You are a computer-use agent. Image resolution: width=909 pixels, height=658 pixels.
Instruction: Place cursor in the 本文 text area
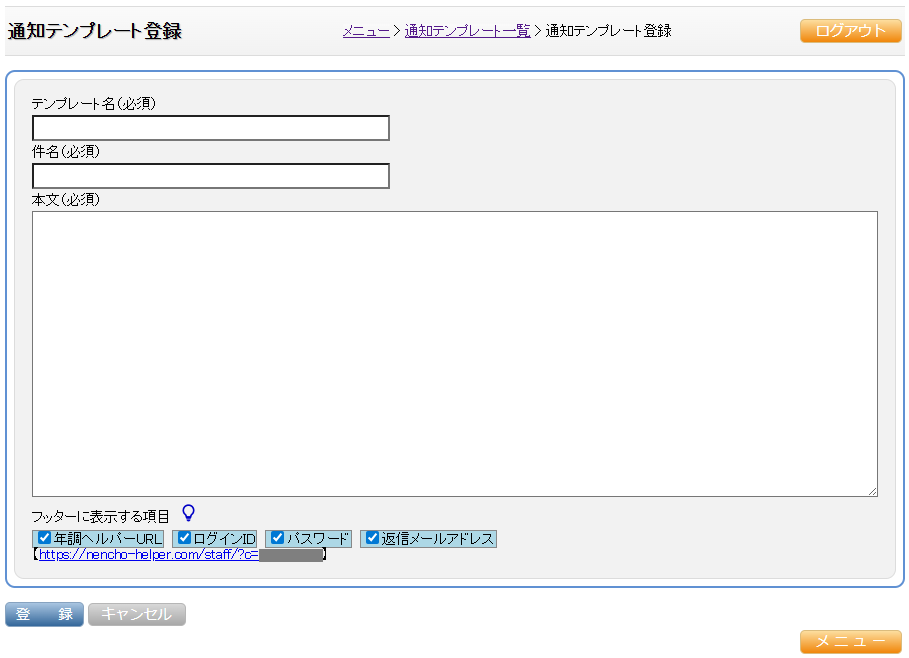click(454, 353)
